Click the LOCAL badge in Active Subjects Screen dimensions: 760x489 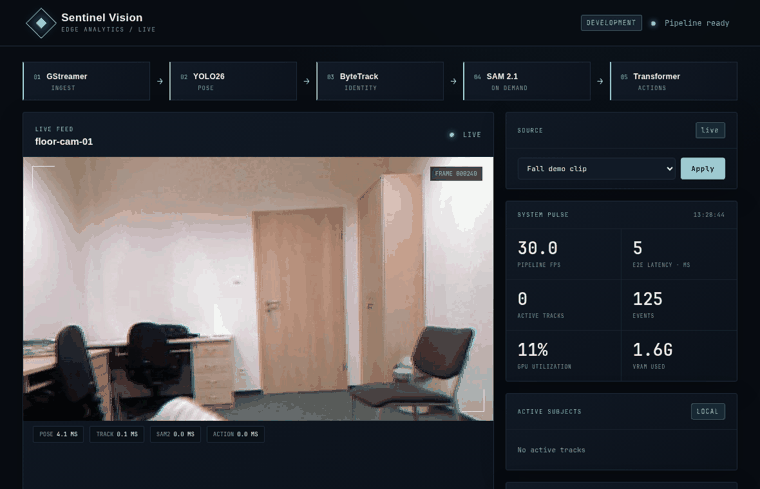point(708,411)
